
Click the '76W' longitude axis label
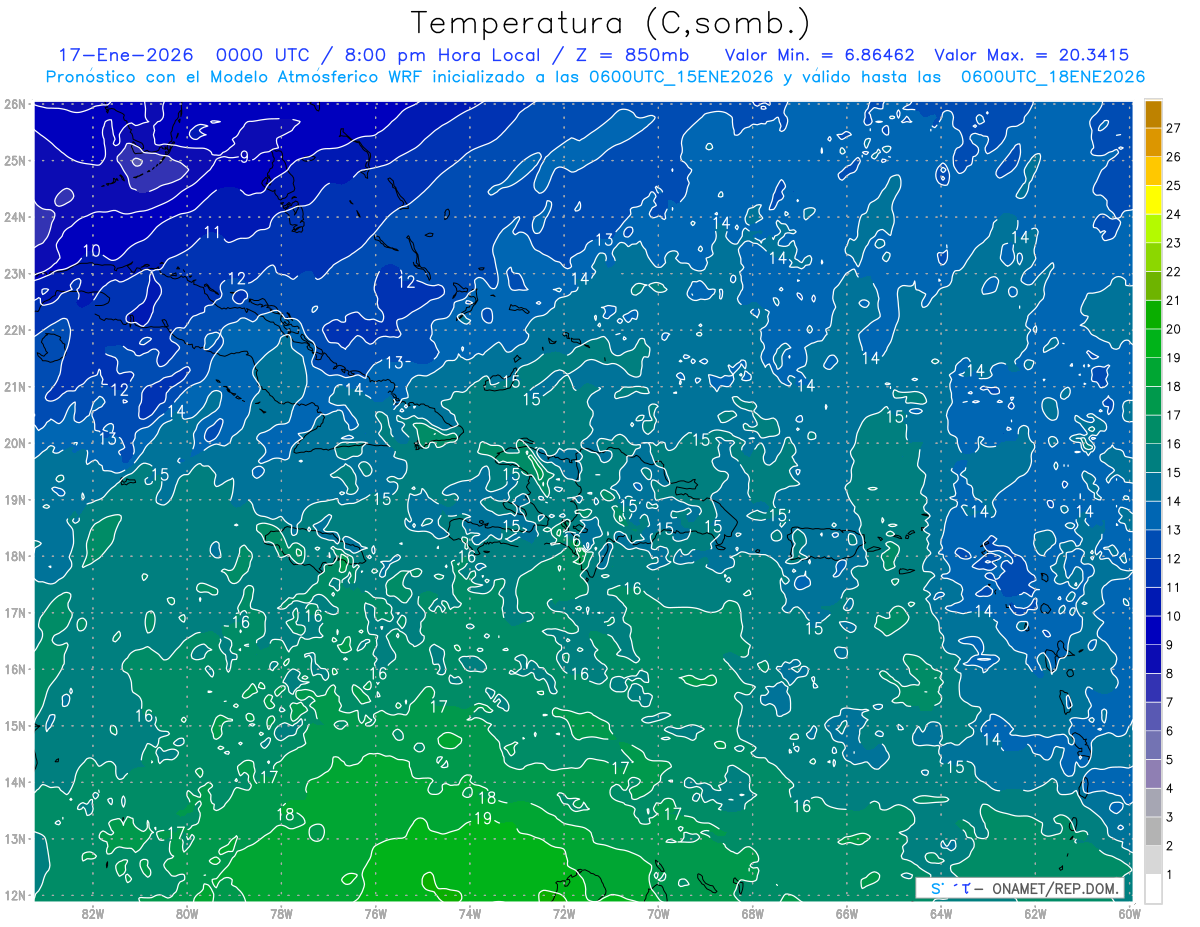[x=375, y=913]
